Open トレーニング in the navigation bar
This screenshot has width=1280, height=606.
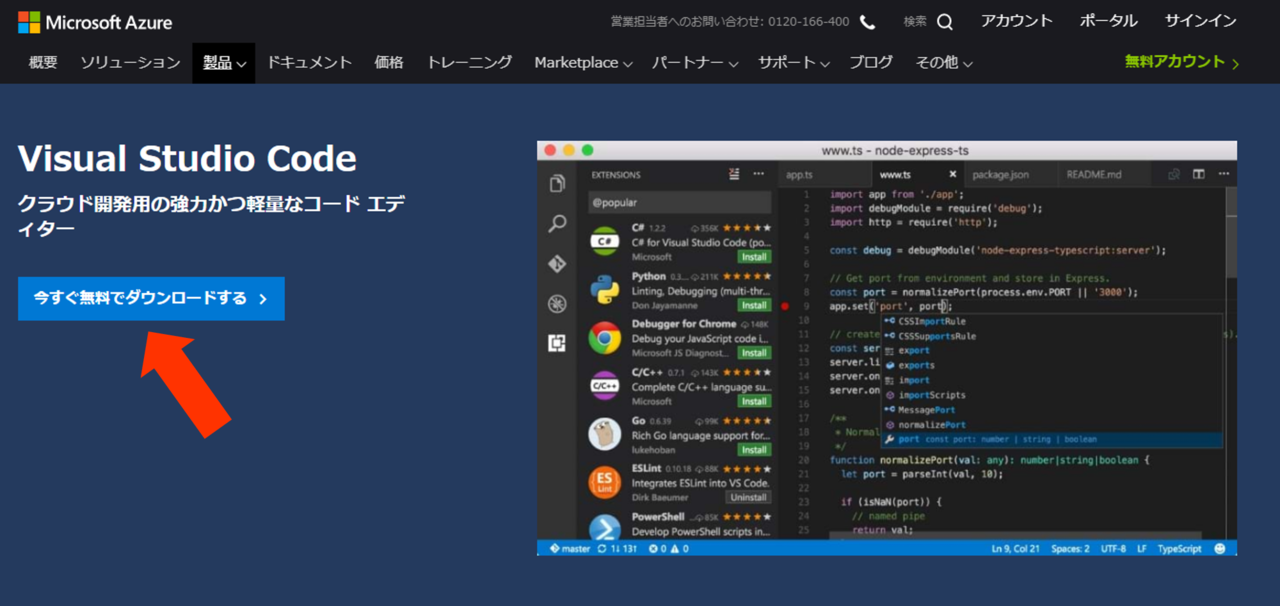coord(469,62)
